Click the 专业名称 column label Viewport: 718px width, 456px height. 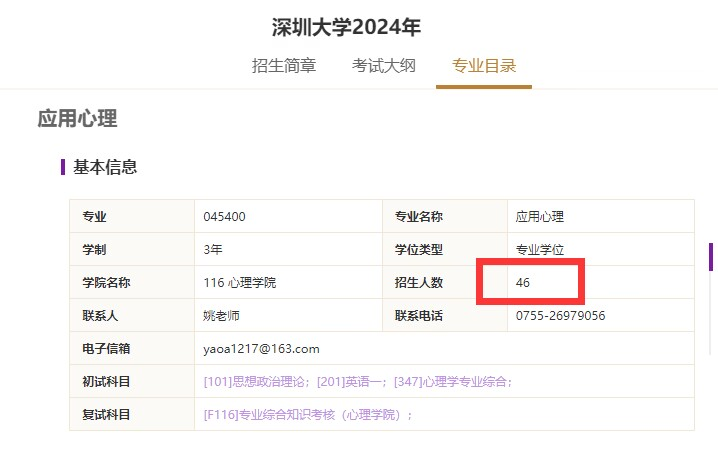coord(419,217)
